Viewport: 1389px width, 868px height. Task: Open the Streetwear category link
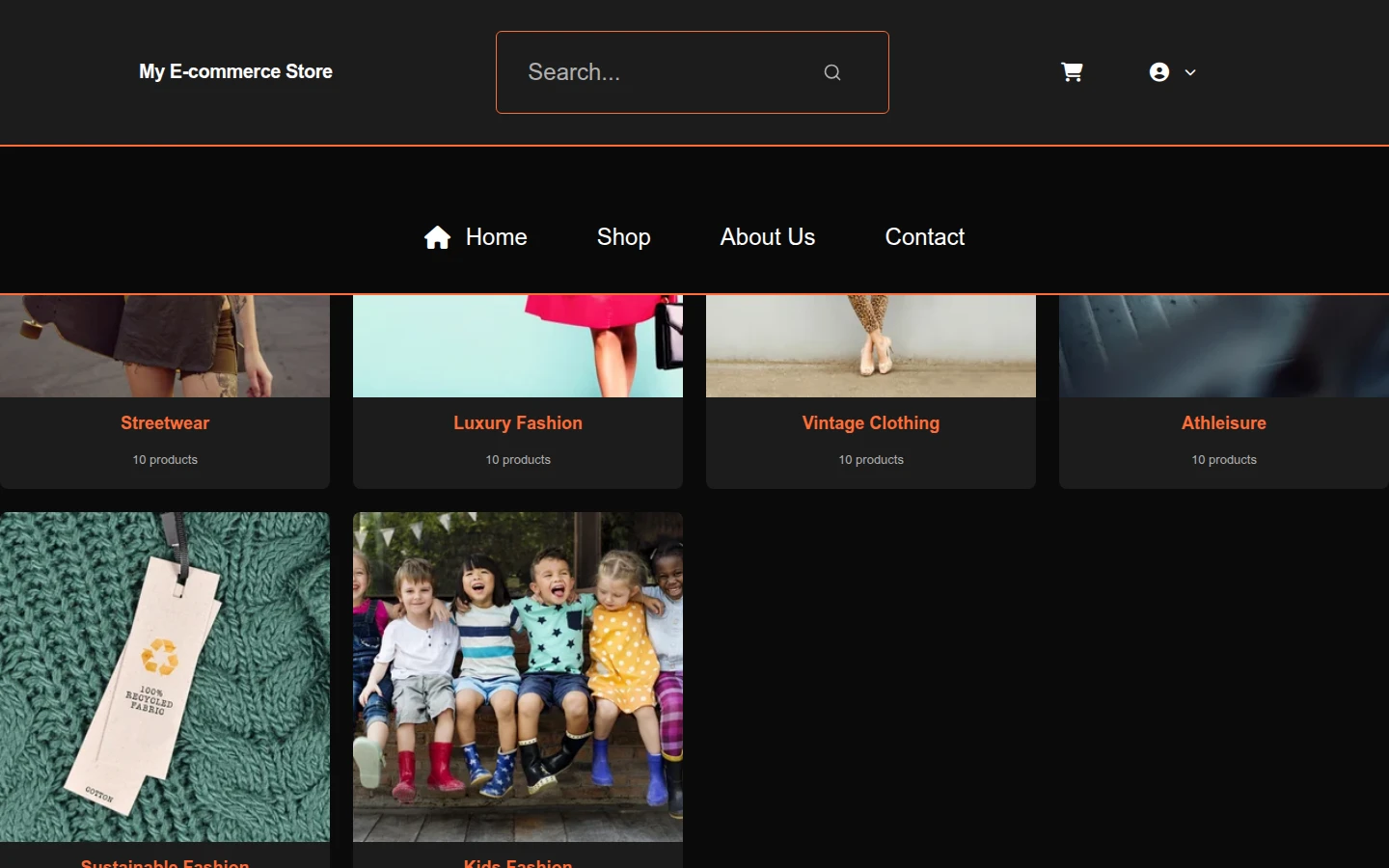(165, 423)
